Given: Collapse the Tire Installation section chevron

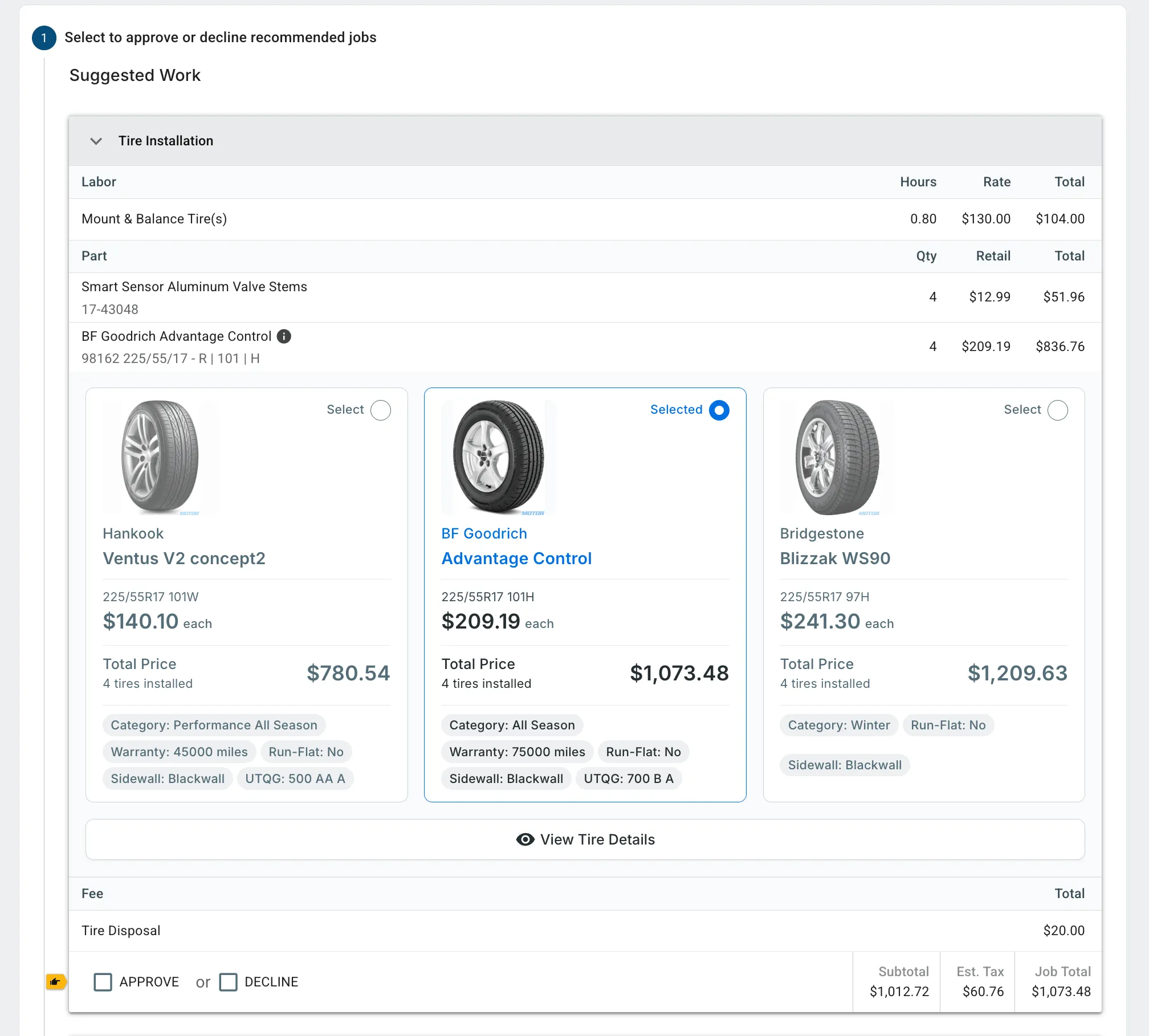Looking at the screenshot, I should tap(96, 141).
